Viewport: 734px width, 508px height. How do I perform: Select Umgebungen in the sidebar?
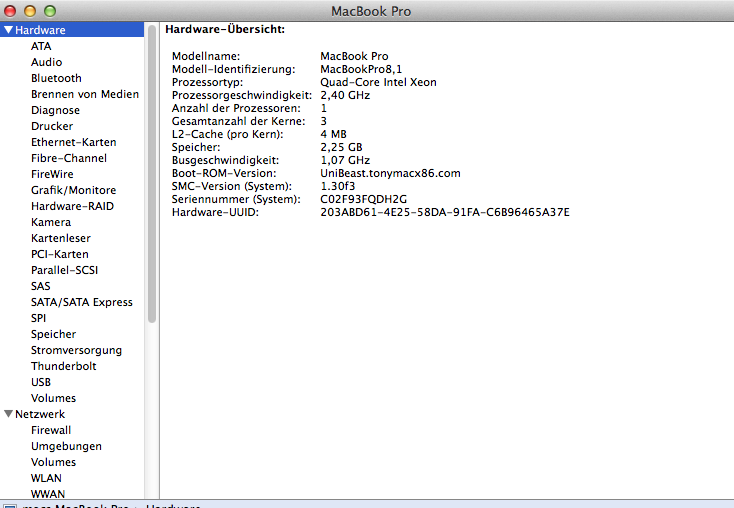point(66,446)
